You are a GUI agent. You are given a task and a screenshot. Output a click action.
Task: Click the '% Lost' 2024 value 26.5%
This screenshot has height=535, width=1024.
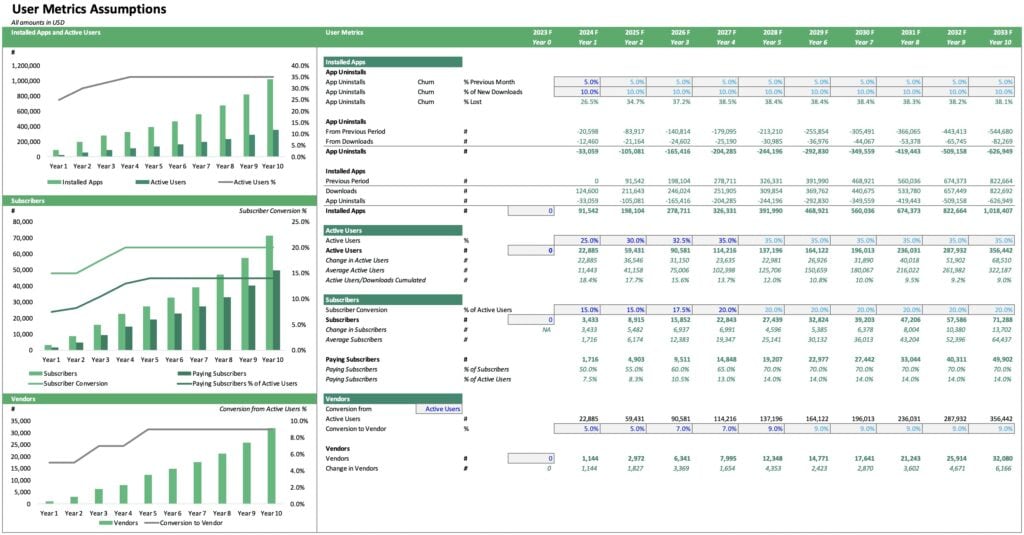tap(589, 102)
